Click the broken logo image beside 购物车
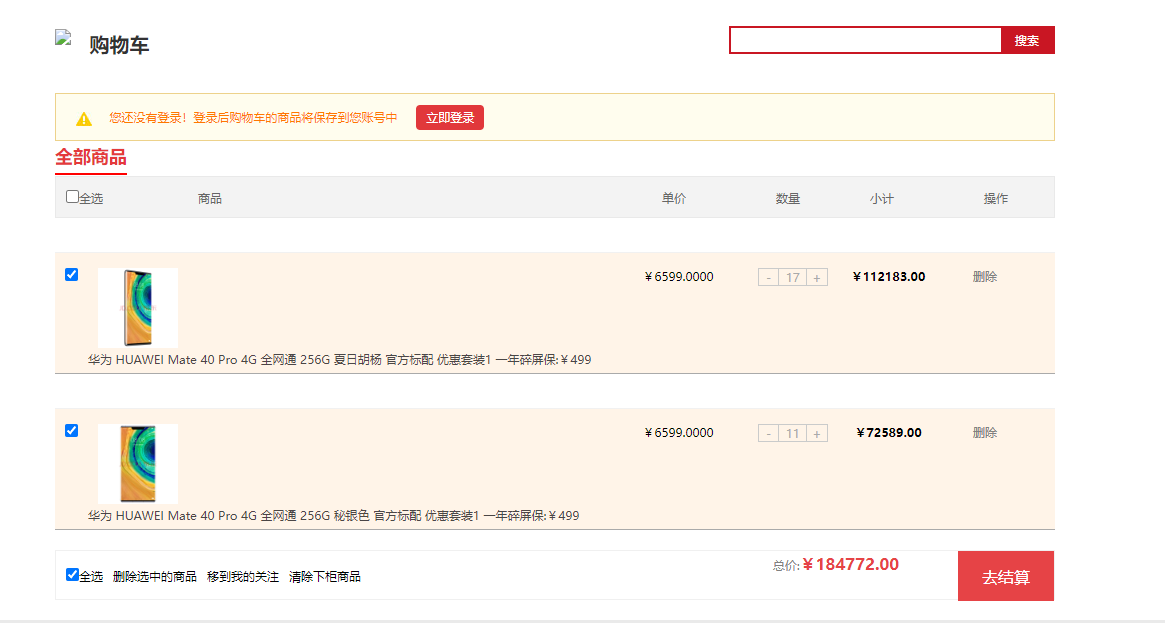This screenshot has width=1165, height=623. [63, 39]
